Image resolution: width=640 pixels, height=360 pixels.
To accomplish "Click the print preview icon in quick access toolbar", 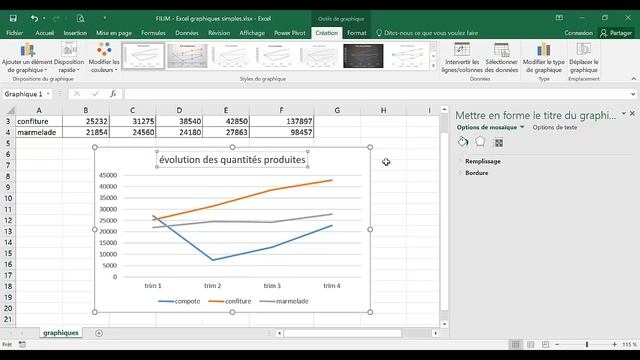I will 80,18.
